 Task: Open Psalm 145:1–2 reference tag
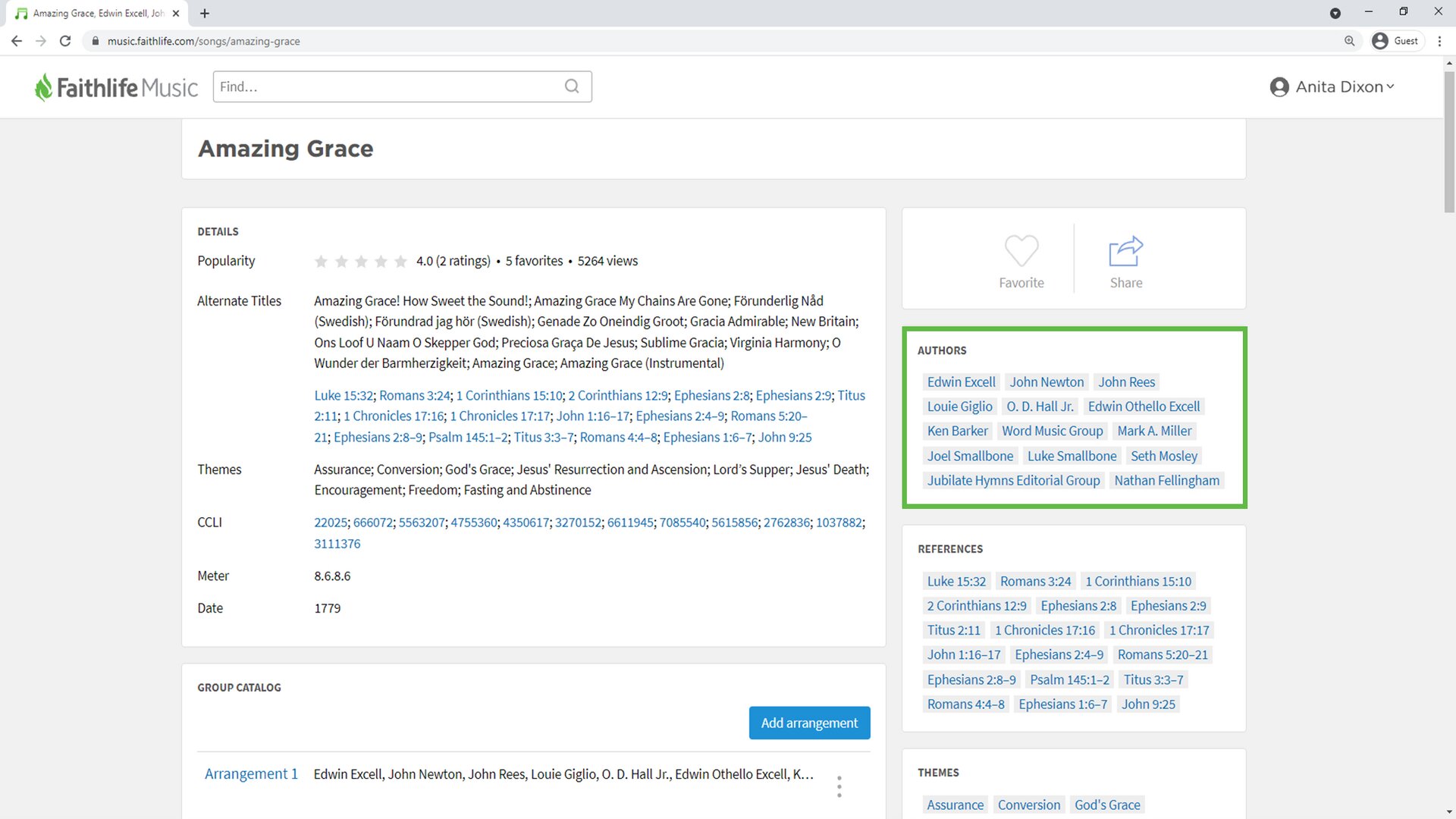coord(1069,679)
